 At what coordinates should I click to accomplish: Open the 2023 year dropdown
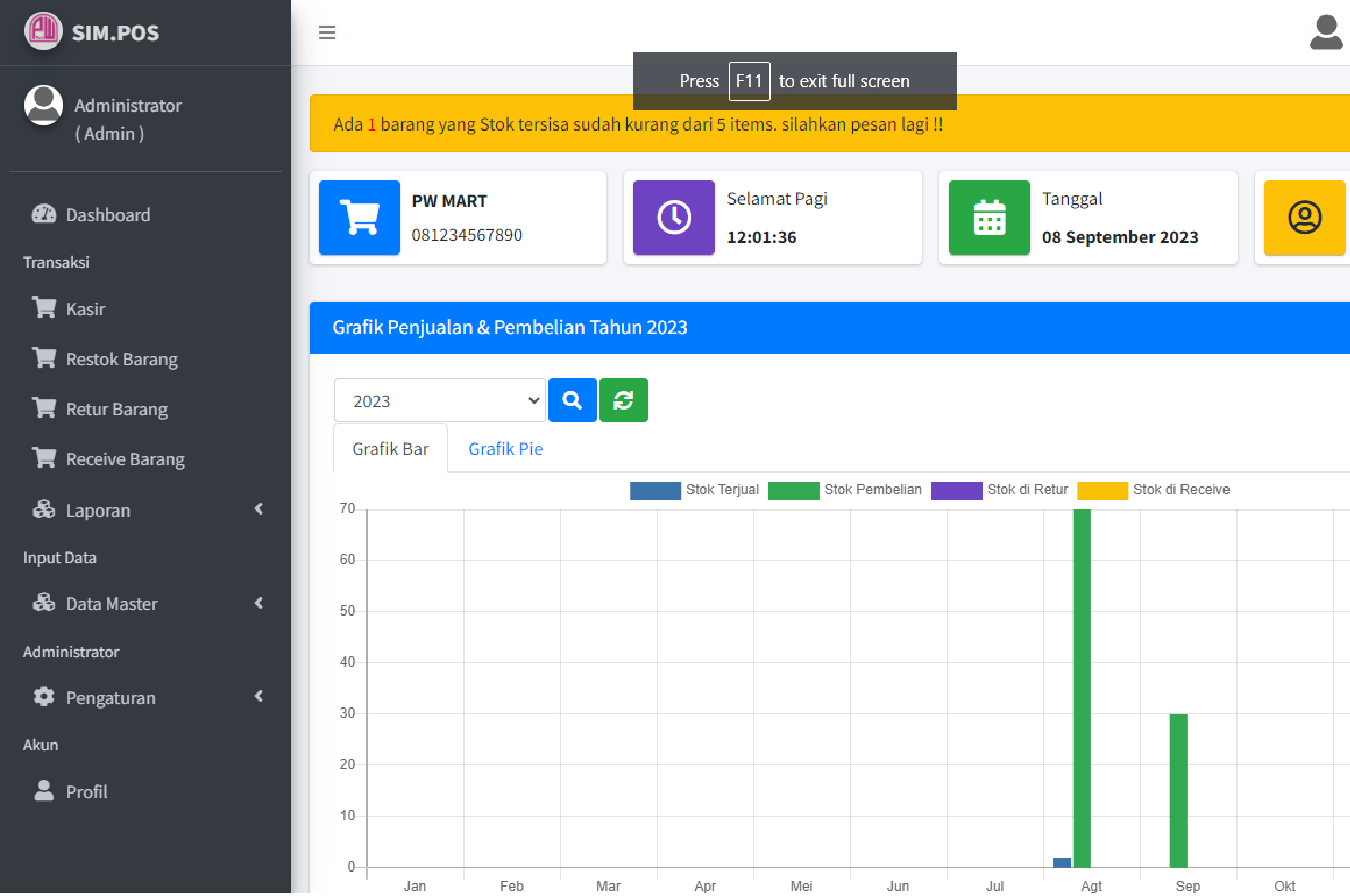(x=439, y=401)
